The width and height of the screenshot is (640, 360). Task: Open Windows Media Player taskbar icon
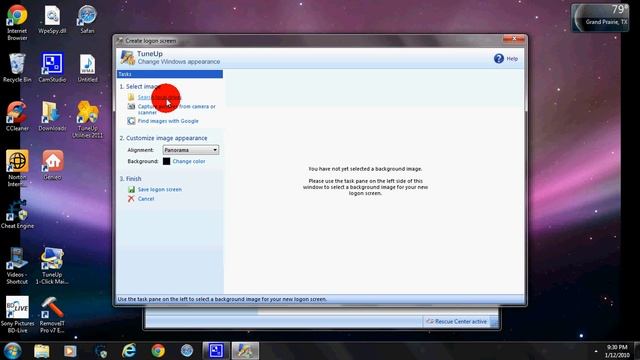(70, 351)
